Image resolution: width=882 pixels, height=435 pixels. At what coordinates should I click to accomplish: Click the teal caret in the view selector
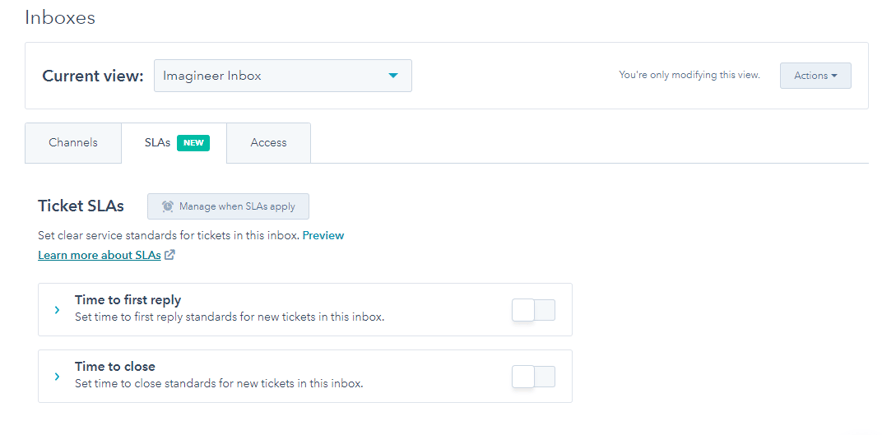click(393, 76)
